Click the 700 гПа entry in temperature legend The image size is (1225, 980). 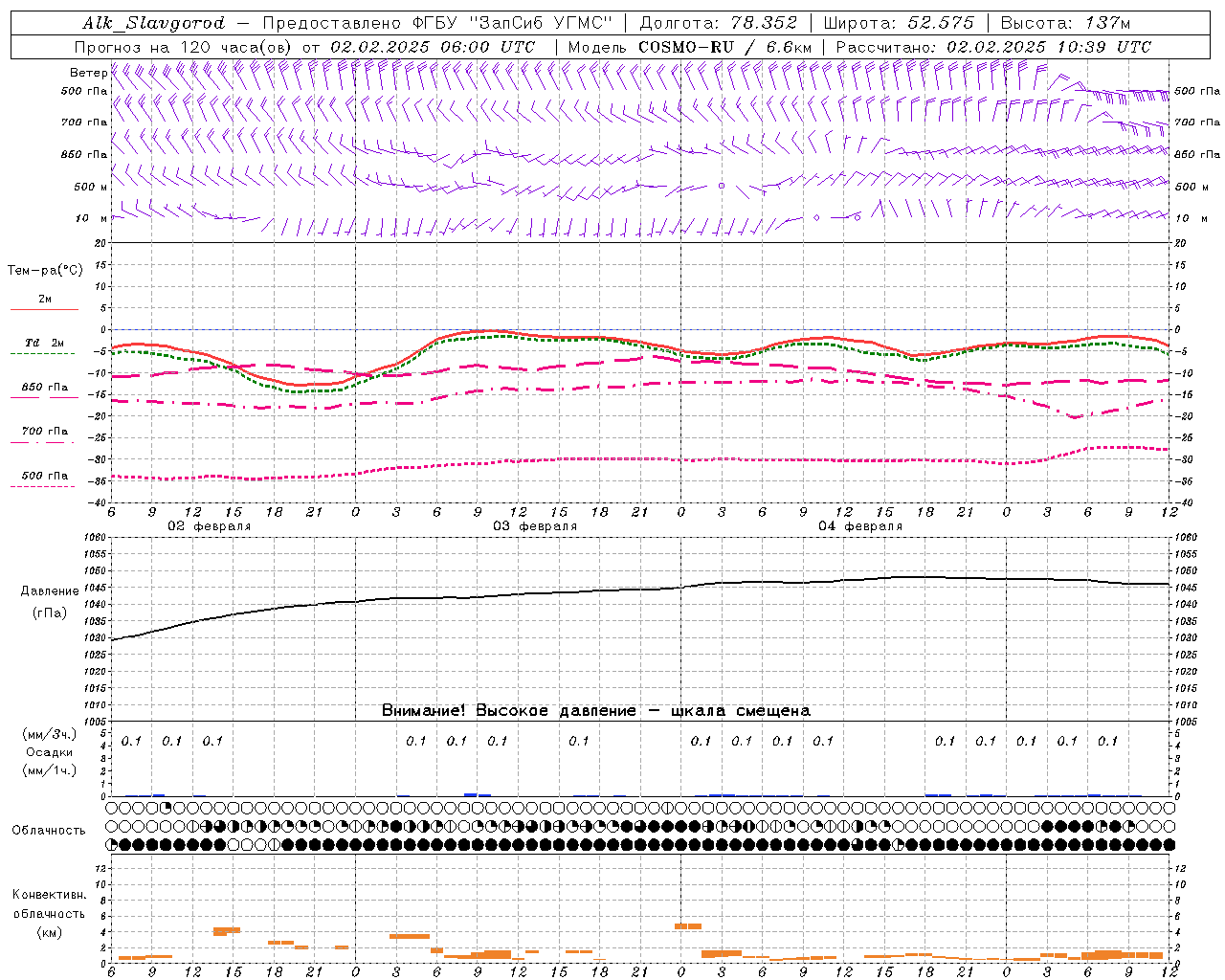[45, 432]
